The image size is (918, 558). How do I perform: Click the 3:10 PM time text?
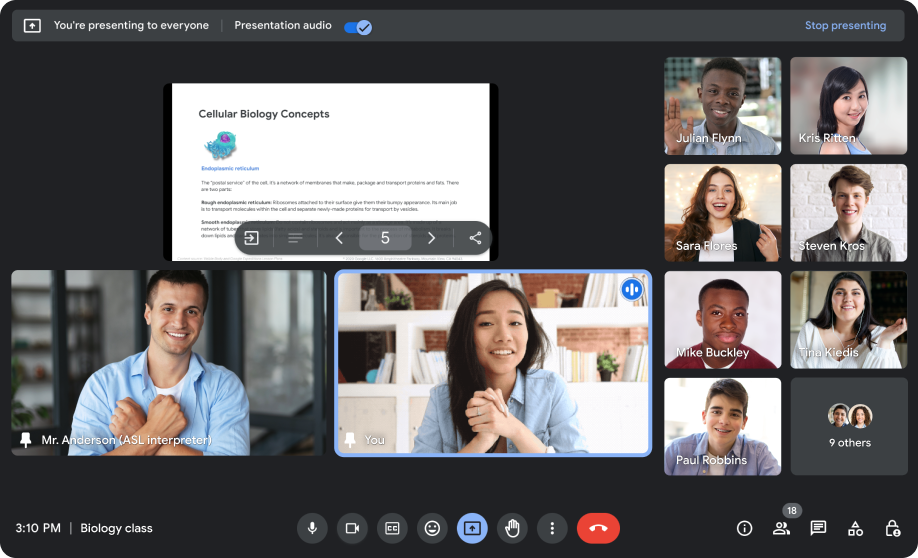pyautogui.click(x=38, y=528)
